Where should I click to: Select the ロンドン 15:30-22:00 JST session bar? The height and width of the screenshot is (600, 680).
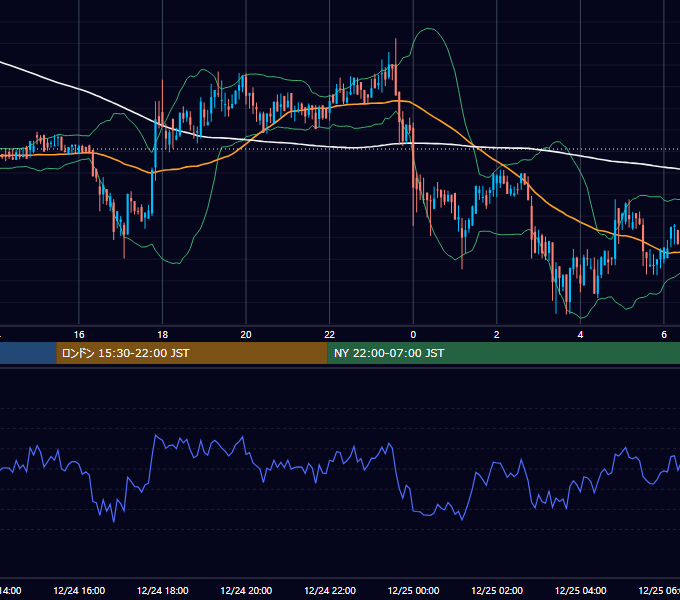[x=192, y=353]
